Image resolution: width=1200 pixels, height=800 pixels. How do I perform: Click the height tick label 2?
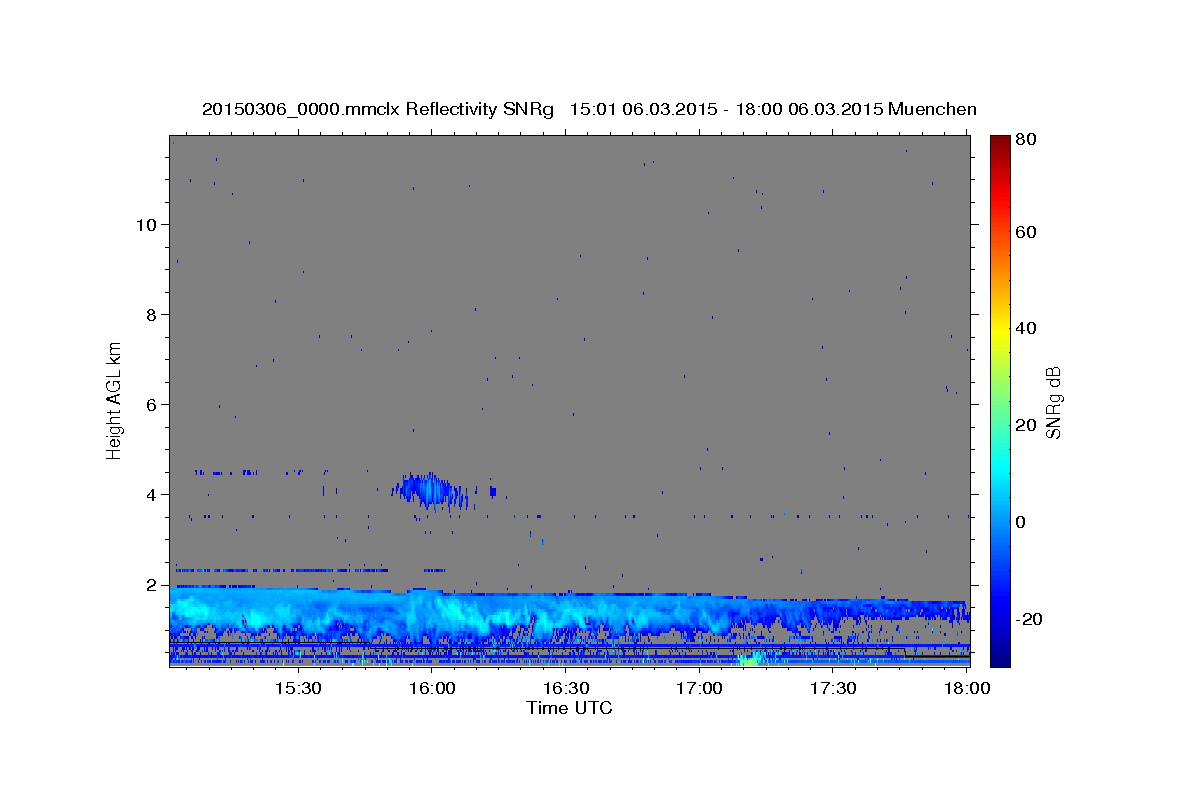pyautogui.click(x=150, y=584)
